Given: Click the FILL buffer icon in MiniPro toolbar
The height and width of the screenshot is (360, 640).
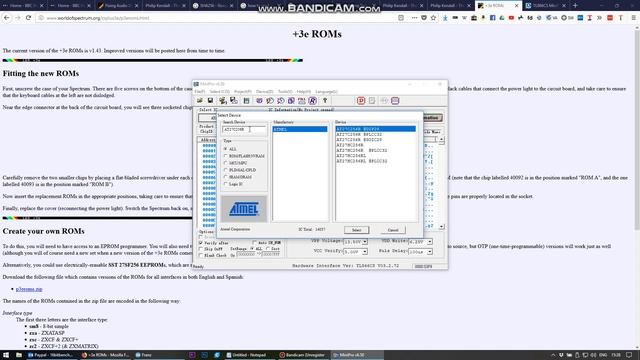Looking at the screenshot, I should [x=302, y=100].
